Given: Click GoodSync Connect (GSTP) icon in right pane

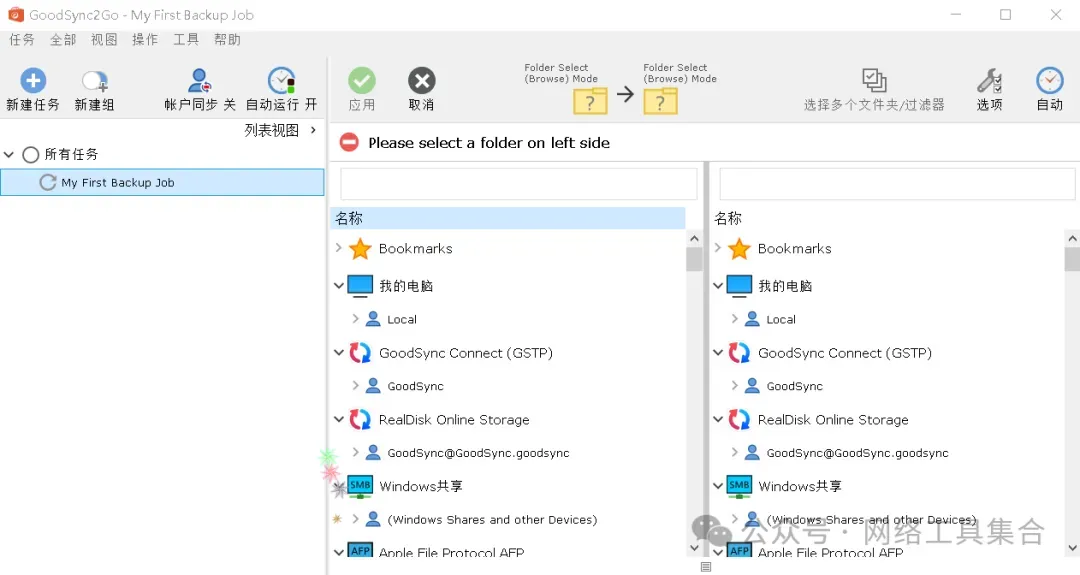Looking at the screenshot, I should tap(739, 353).
